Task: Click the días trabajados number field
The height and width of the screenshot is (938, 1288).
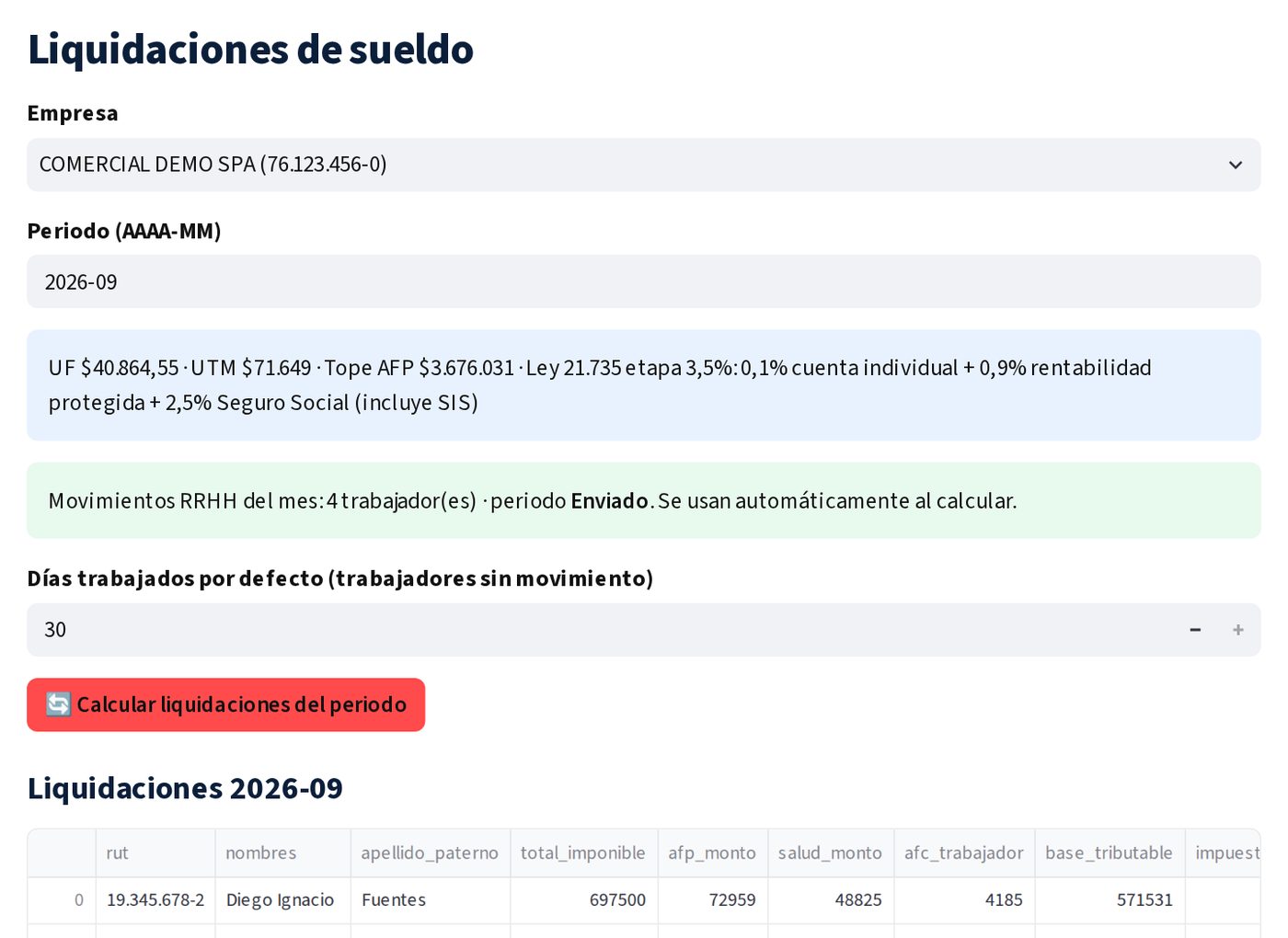Action: [x=600, y=630]
